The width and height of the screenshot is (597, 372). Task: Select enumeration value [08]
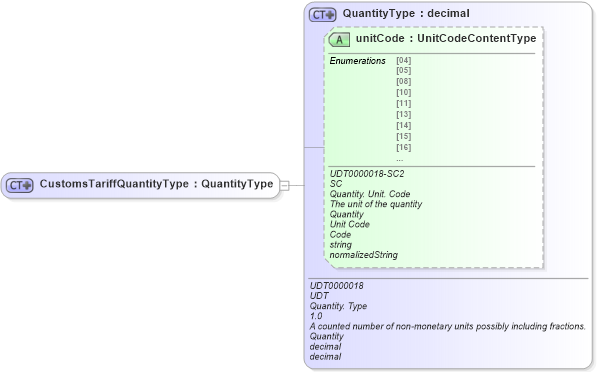pyautogui.click(x=404, y=81)
